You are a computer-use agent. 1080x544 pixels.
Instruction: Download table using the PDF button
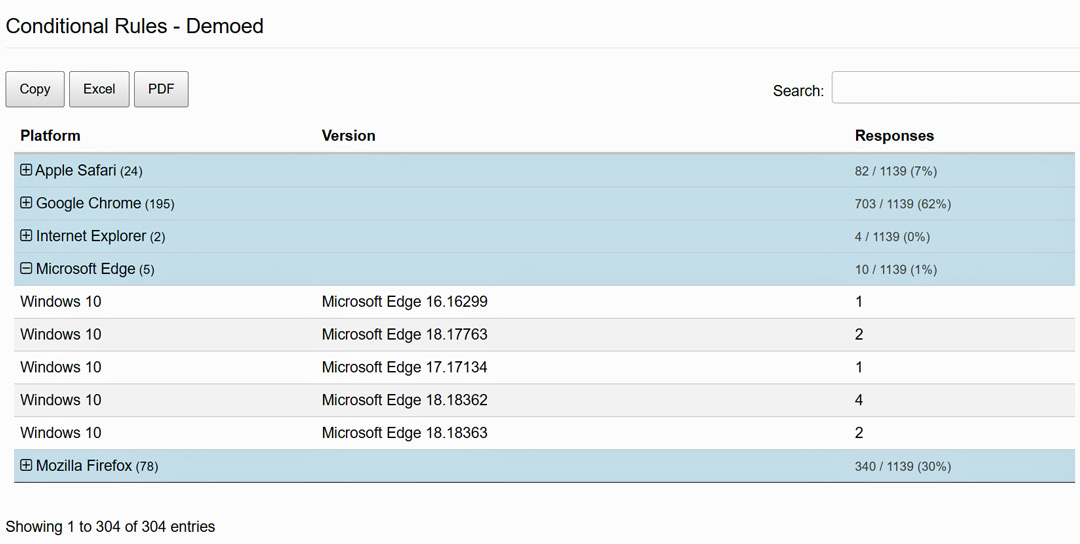(x=161, y=89)
